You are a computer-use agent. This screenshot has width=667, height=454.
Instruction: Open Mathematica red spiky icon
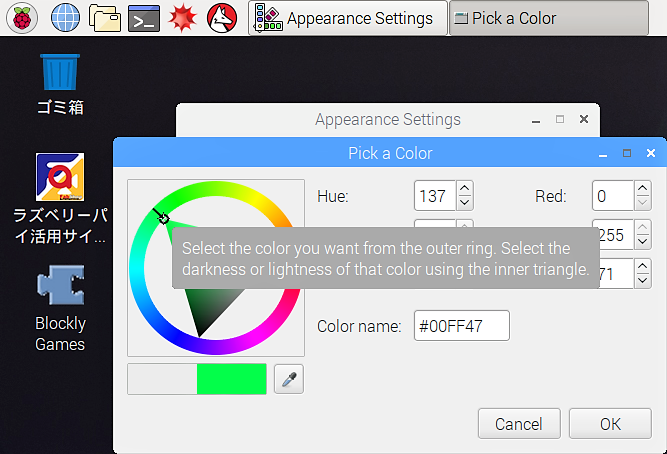182,18
